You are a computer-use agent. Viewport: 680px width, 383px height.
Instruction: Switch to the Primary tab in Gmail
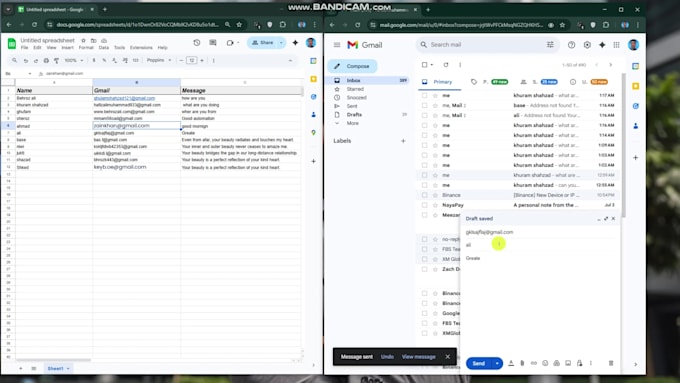(439, 82)
